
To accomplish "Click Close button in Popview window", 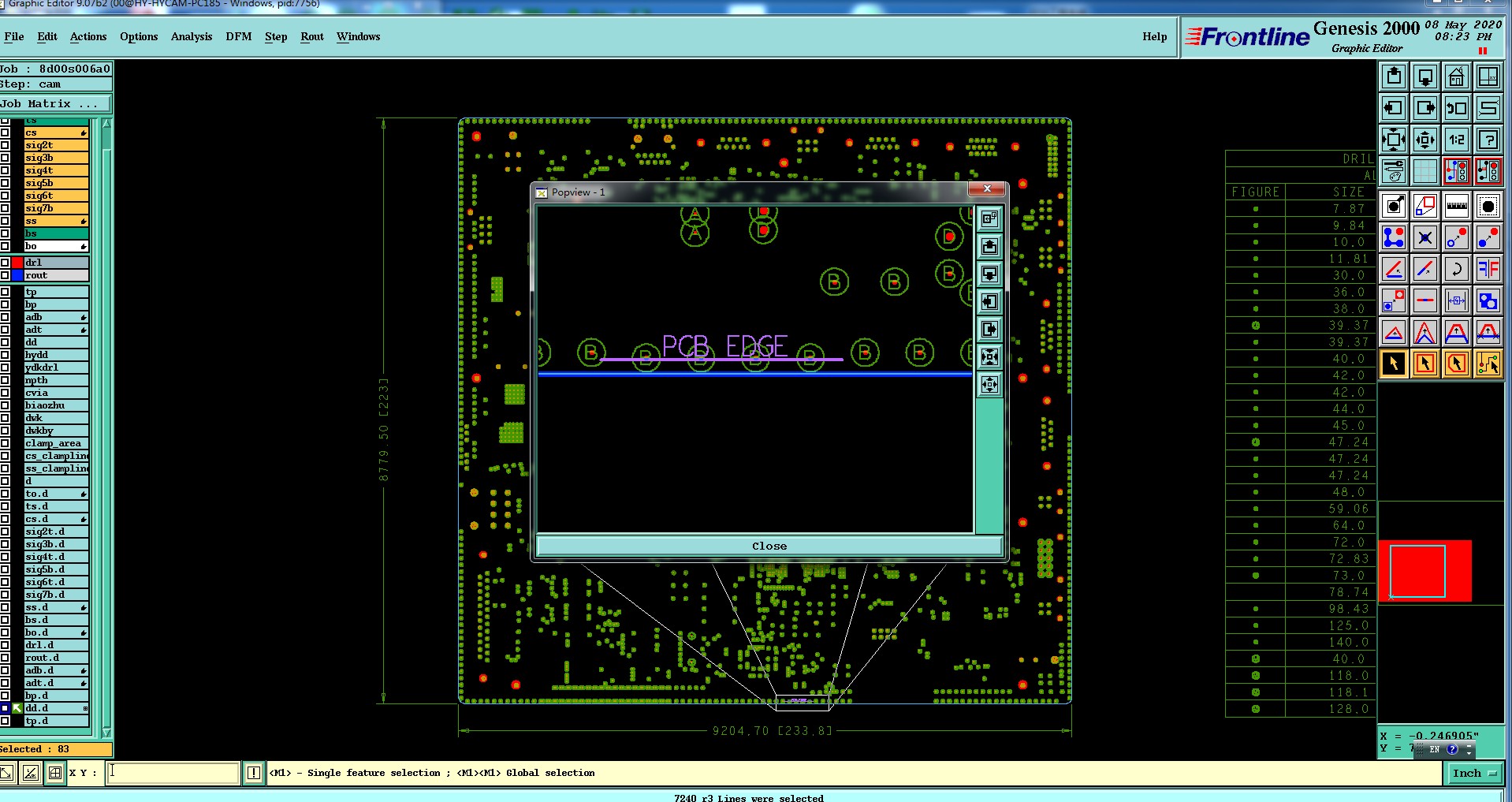I will coord(769,546).
